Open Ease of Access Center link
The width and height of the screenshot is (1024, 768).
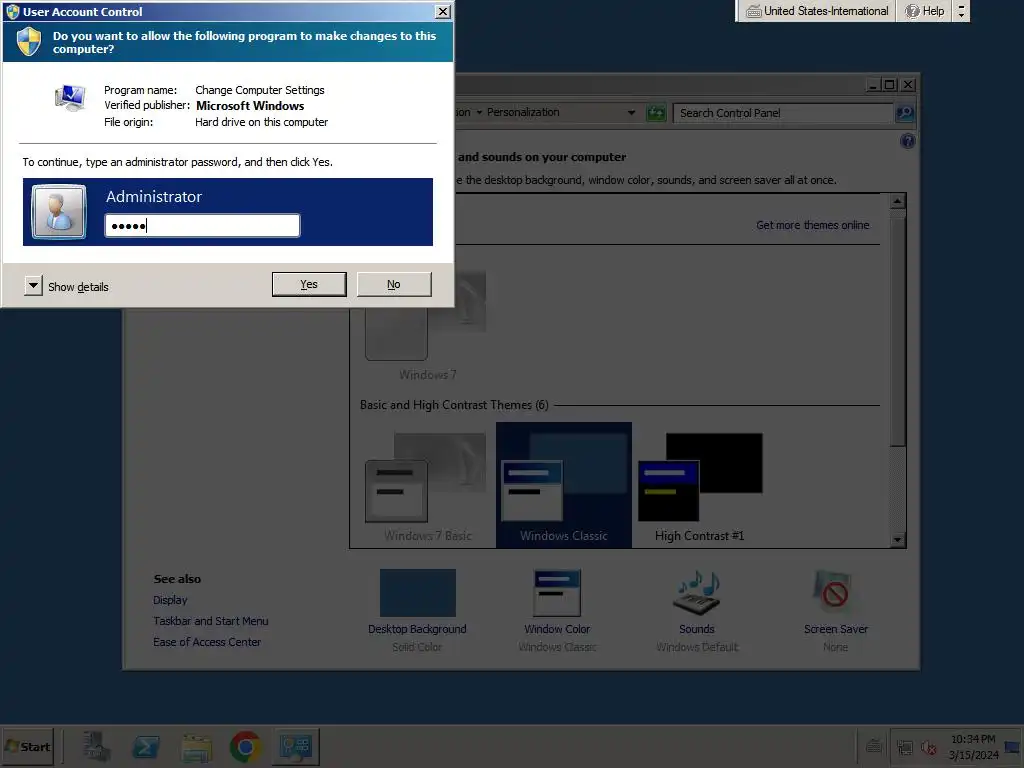coord(207,641)
